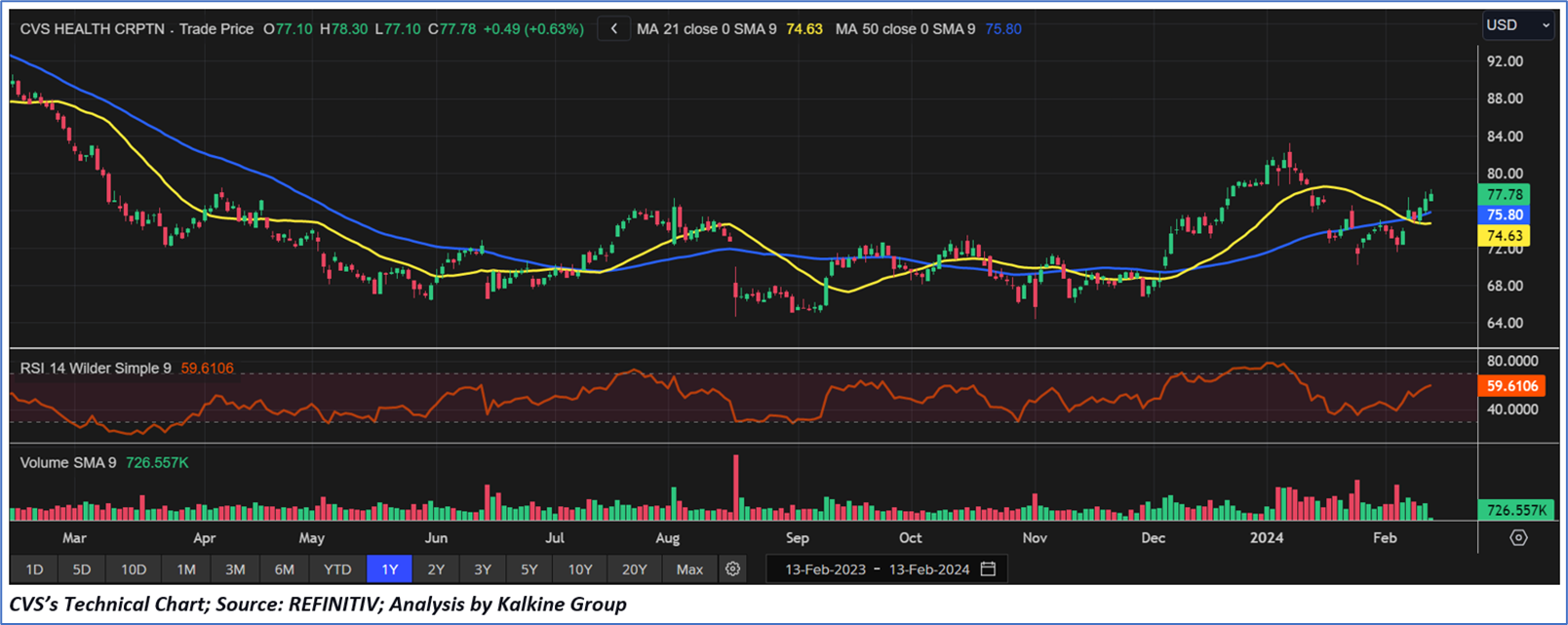Click the 80.0000 RSI axis label
Screen dimensions: 1568x625
click(1512, 362)
